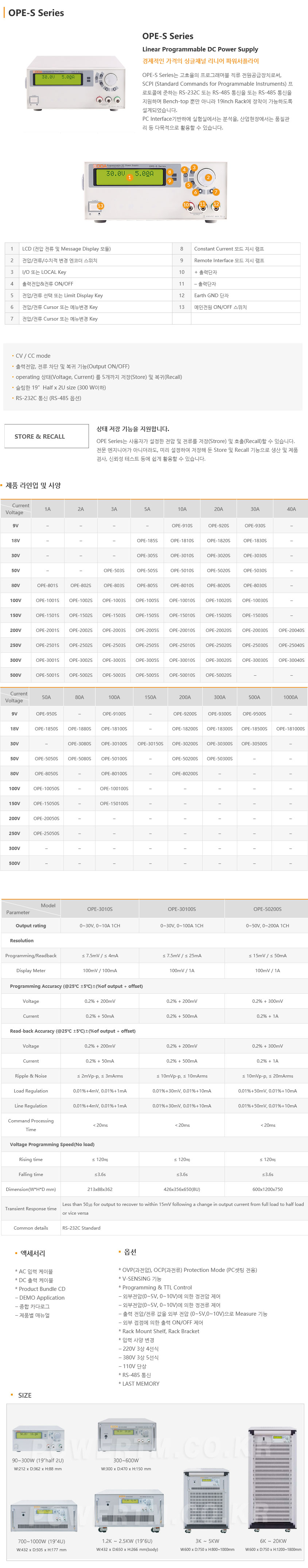Click the "Product Bundle CD" accessory item
The image size is (308, 1568).
tap(41, 1289)
